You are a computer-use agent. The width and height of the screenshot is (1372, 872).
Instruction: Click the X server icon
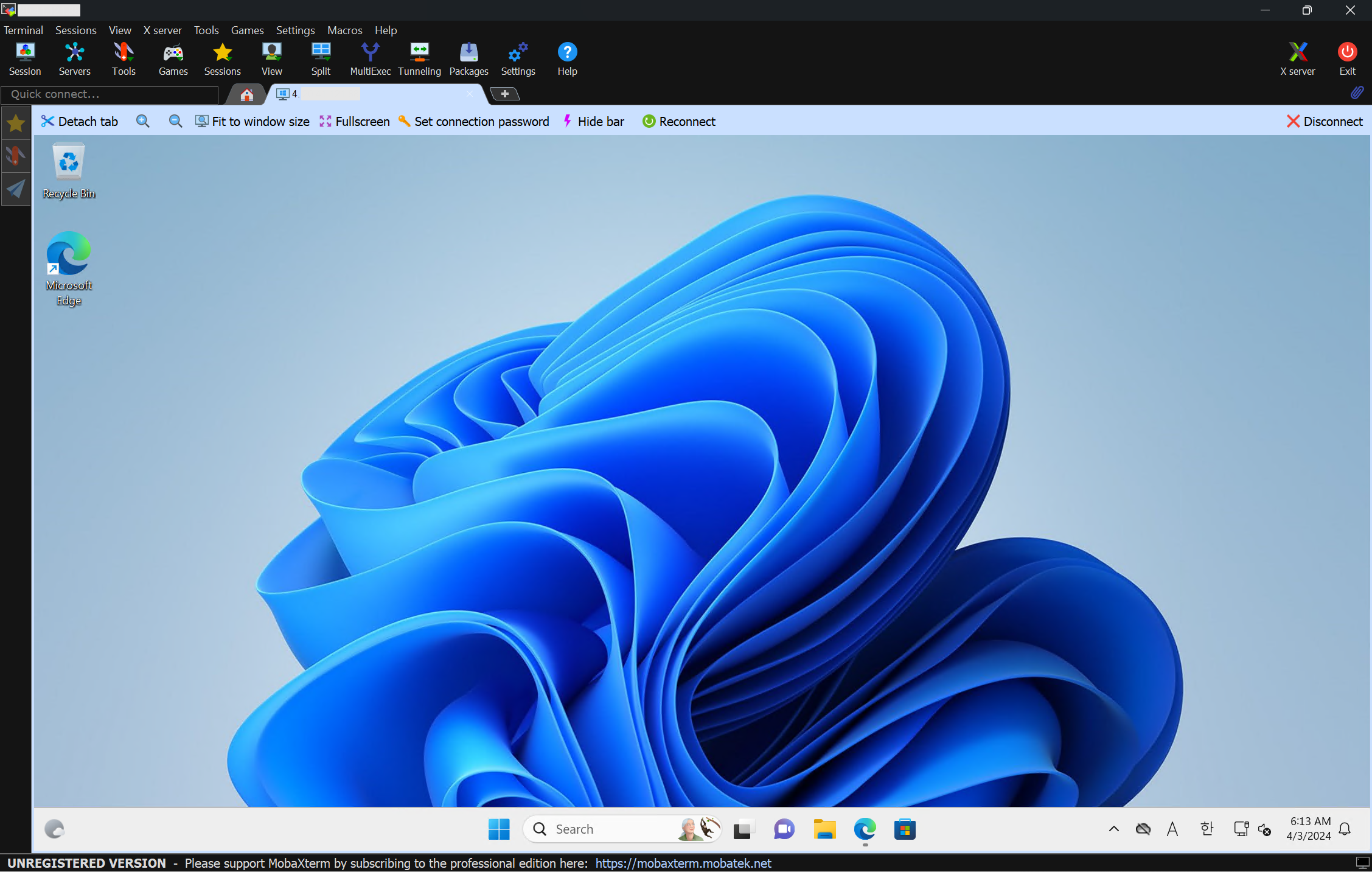coord(1297,59)
